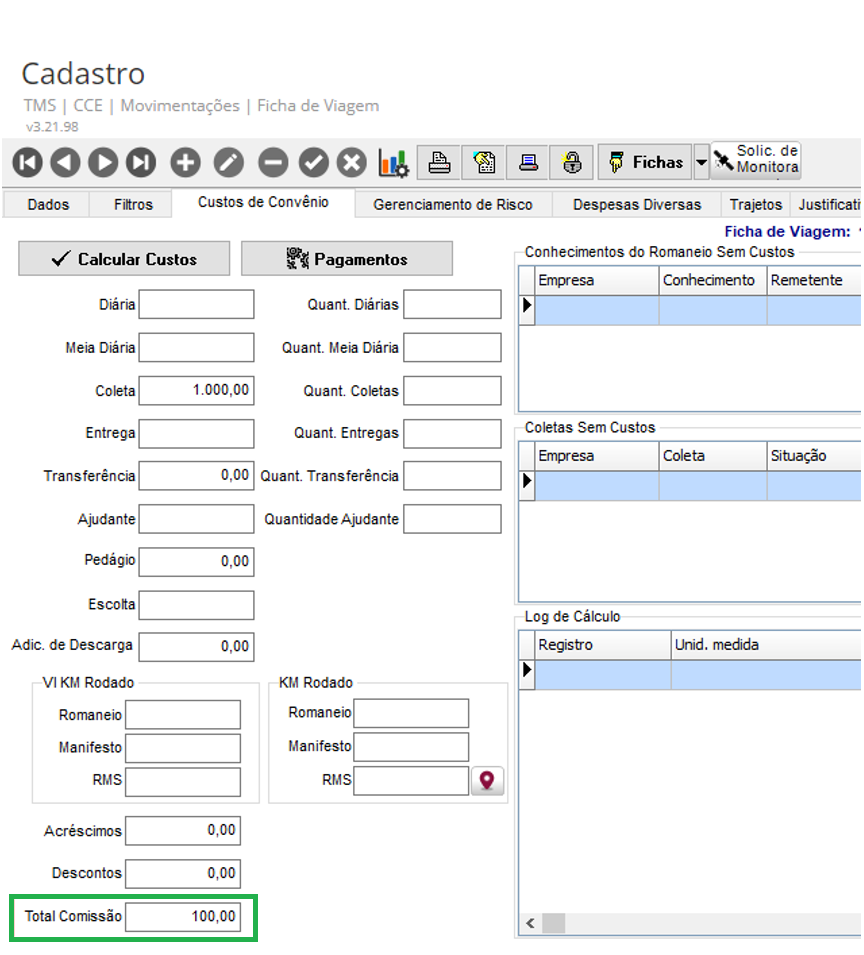Open the bar chart report icon
Image resolution: width=864 pixels, height=955 pixels.
pyautogui.click(x=393, y=162)
